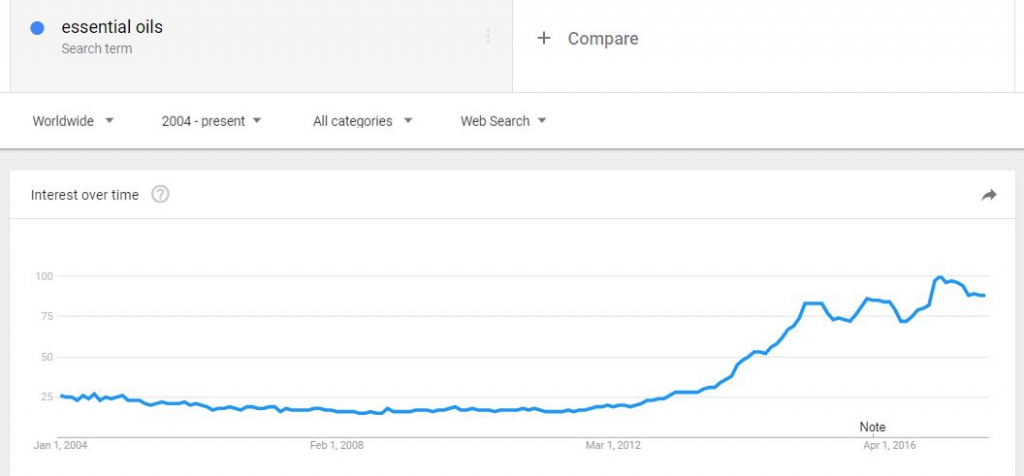Click the Interest over time heading
The height and width of the screenshot is (476, 1024).
pos(85,195)
